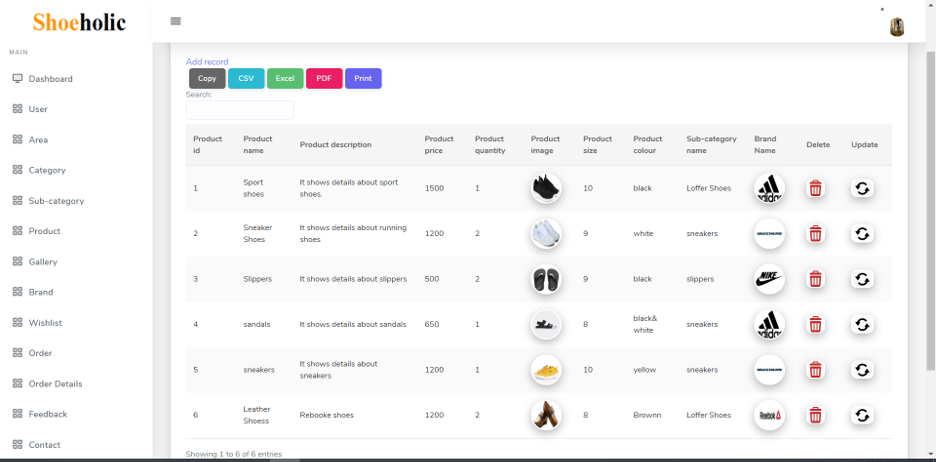Click the Copy export button
Image resolution: width=936 pixels, height=462 pixels.
[207, 78]
